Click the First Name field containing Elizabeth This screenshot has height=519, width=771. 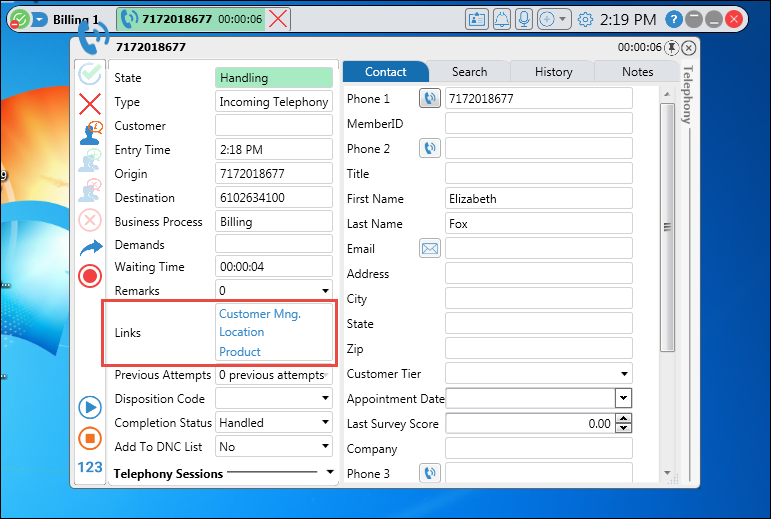(538, 199)
